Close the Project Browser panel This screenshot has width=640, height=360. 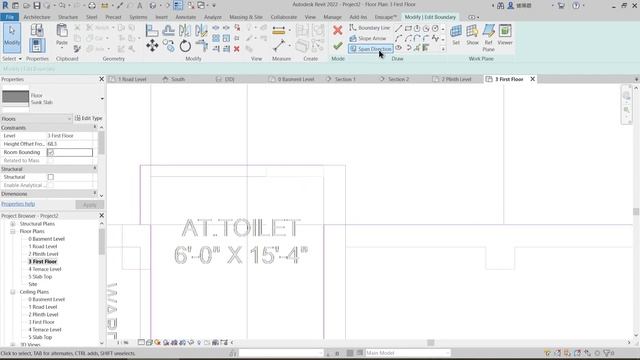102,216
